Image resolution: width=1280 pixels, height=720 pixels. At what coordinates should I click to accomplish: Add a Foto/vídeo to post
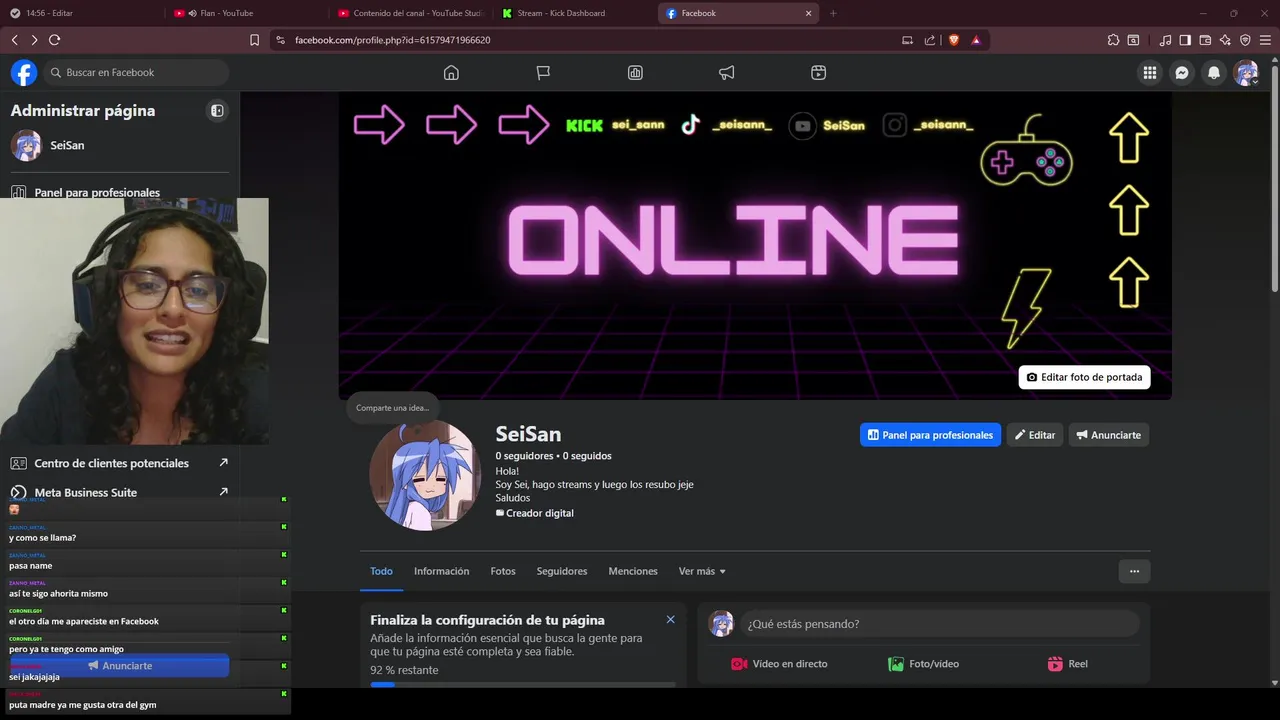(923, 664)
